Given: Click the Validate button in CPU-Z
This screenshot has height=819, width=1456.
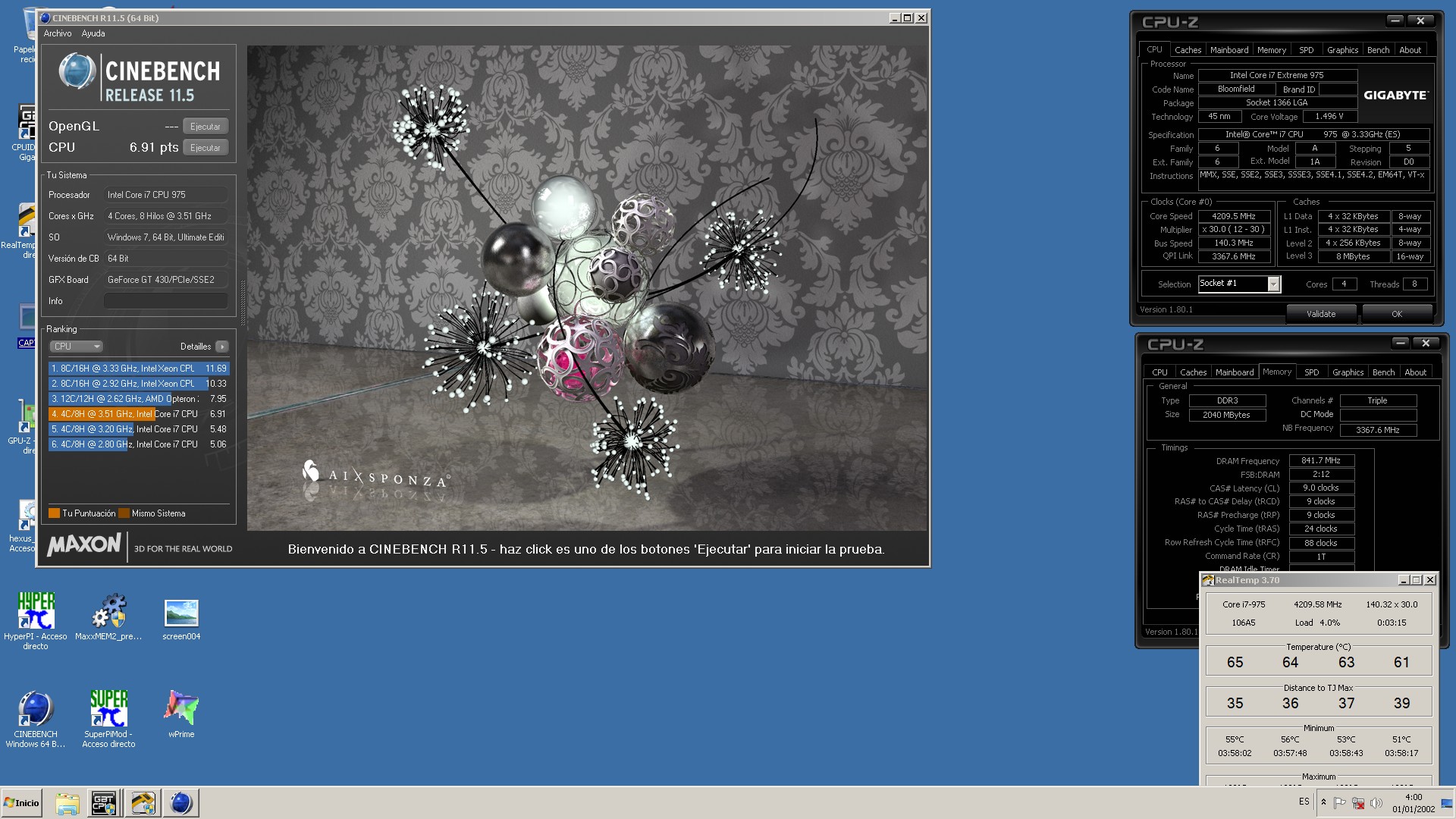Looking at the screenshot, I should click(1322, 314).
